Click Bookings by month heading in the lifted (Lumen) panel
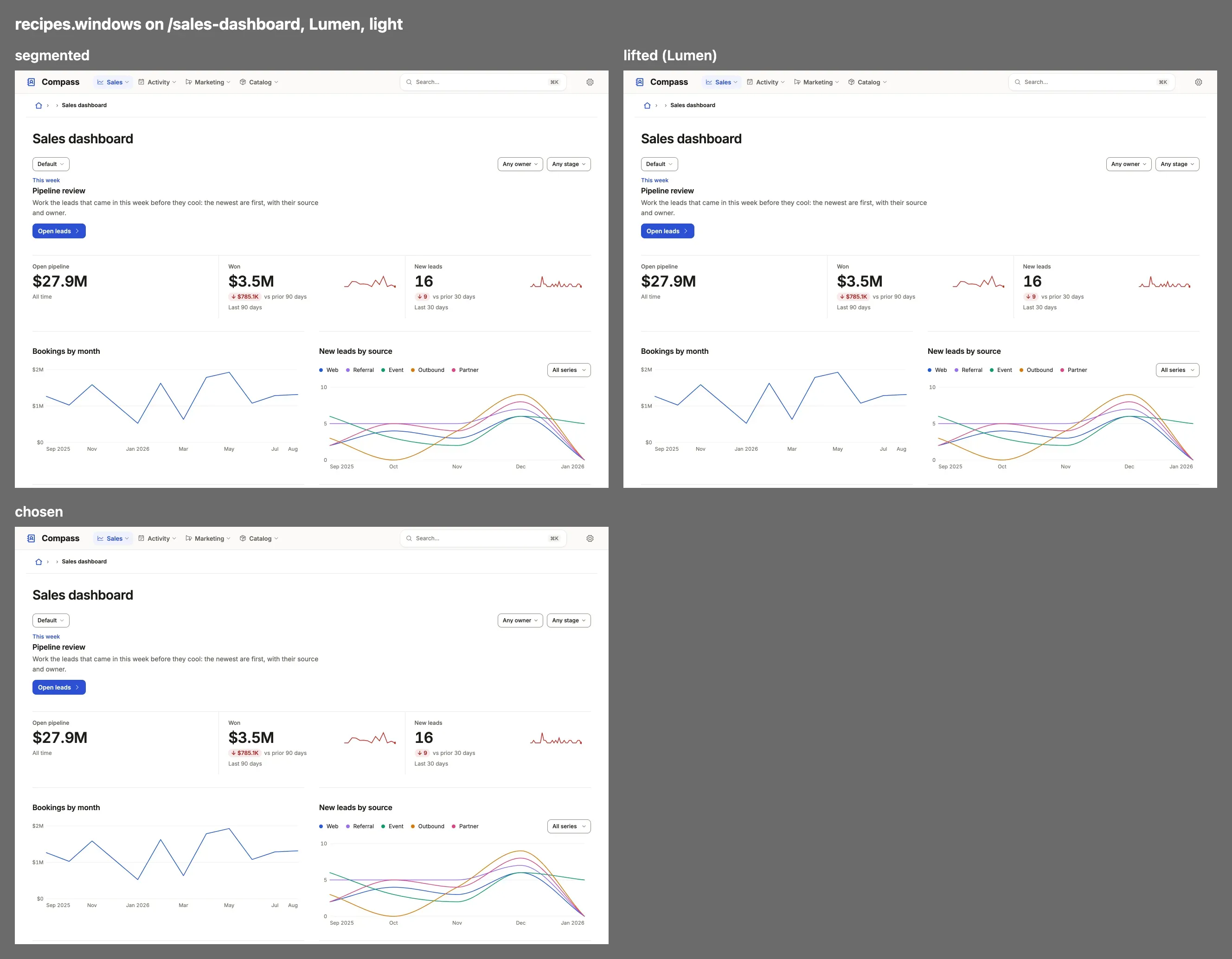The image size is (1232, 959). click(674, 352)
